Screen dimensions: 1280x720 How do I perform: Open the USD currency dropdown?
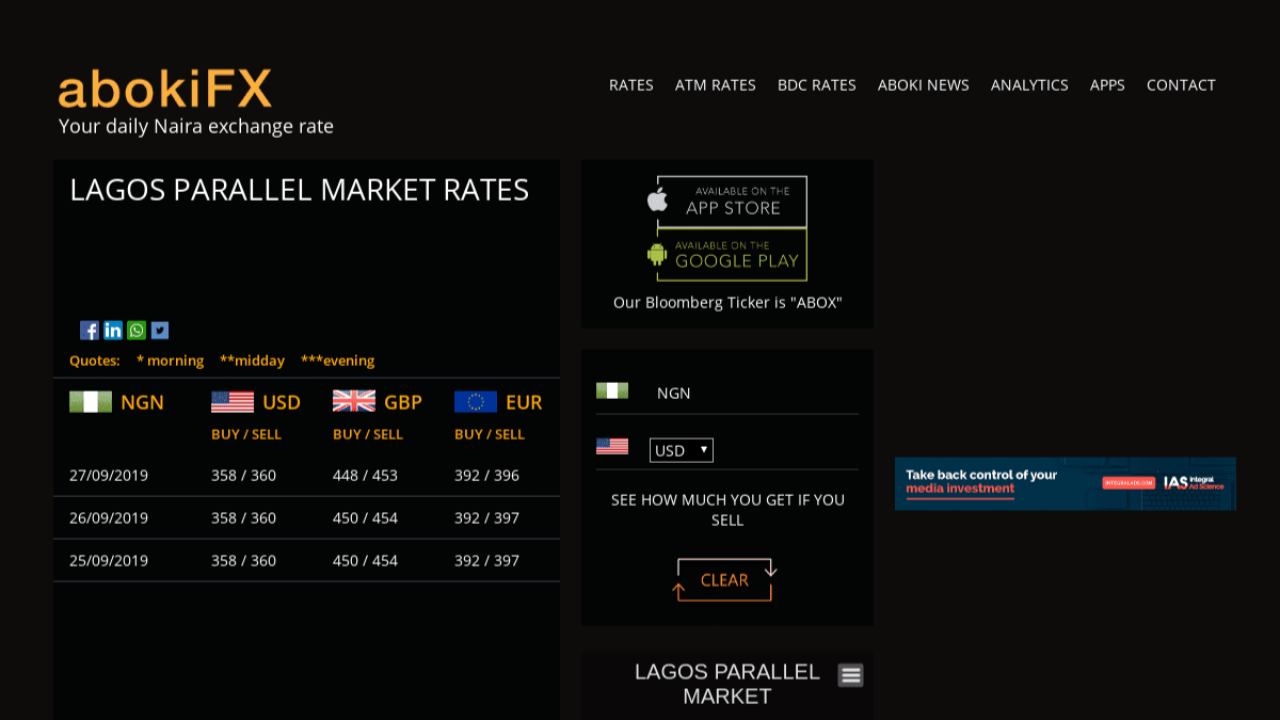click(x=681, y=450)
